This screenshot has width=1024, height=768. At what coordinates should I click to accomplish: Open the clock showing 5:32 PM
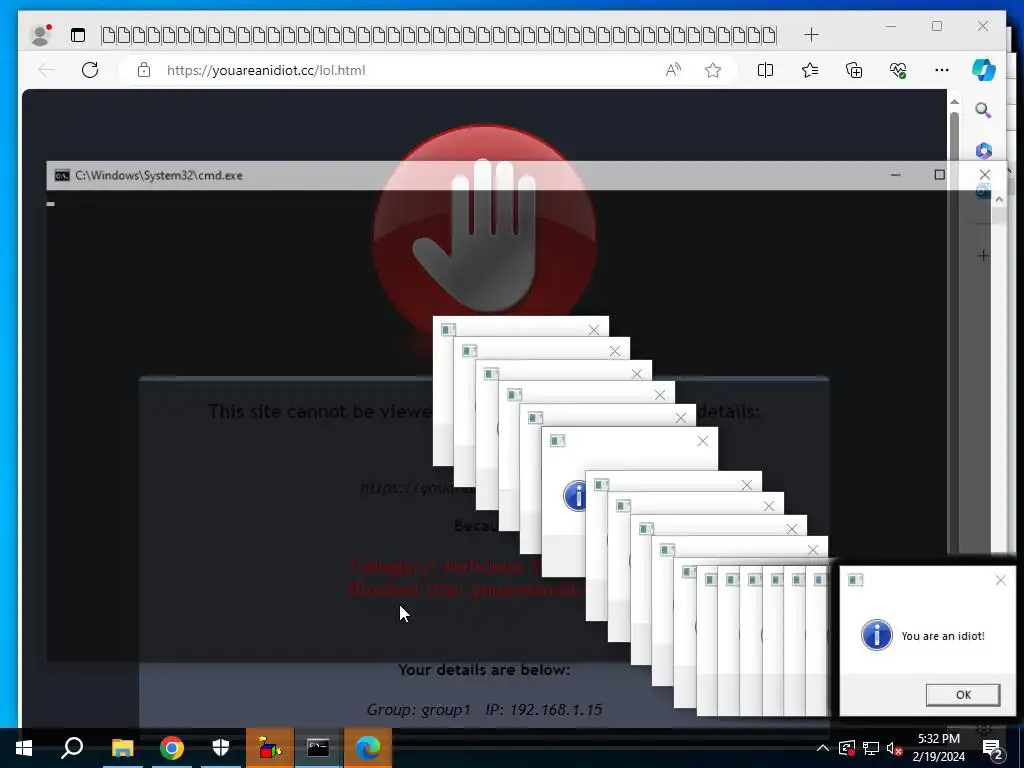coord(938,748)
